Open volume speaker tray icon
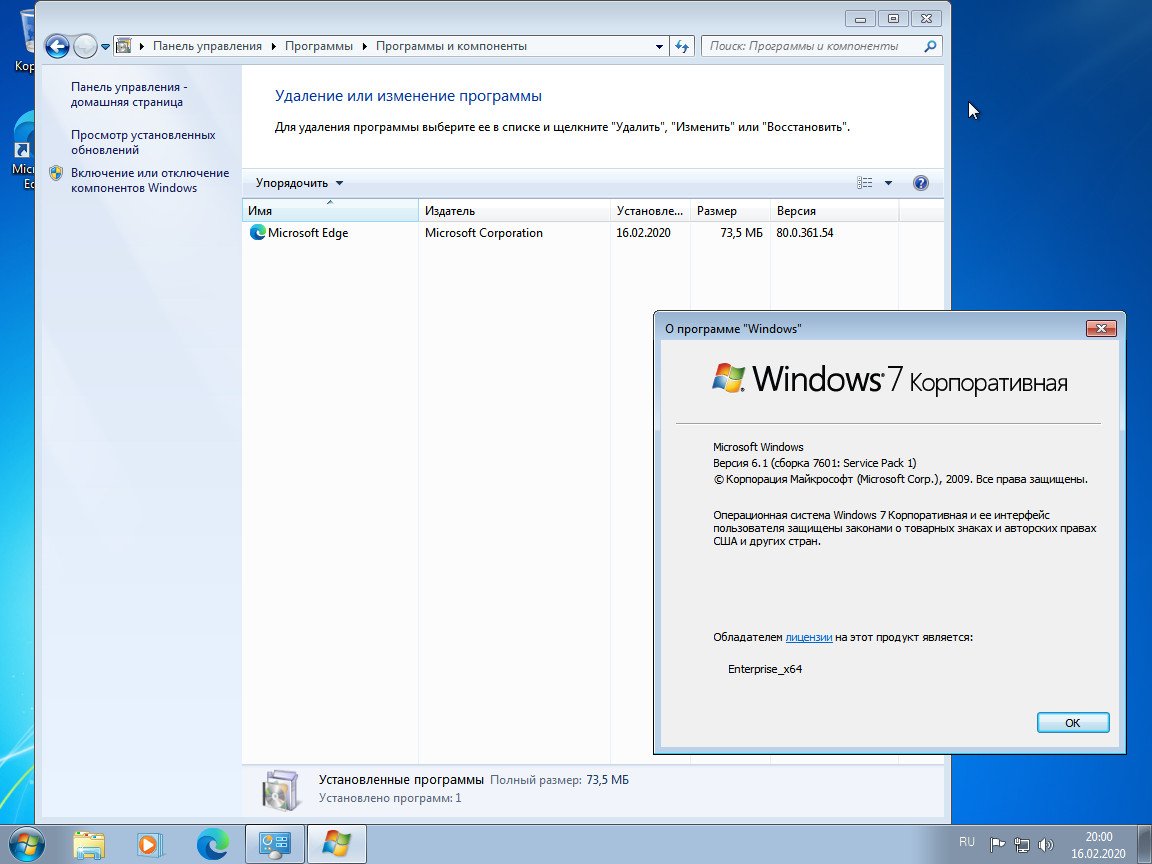This screenshot has width=1152, height=864. point(1046,845)
